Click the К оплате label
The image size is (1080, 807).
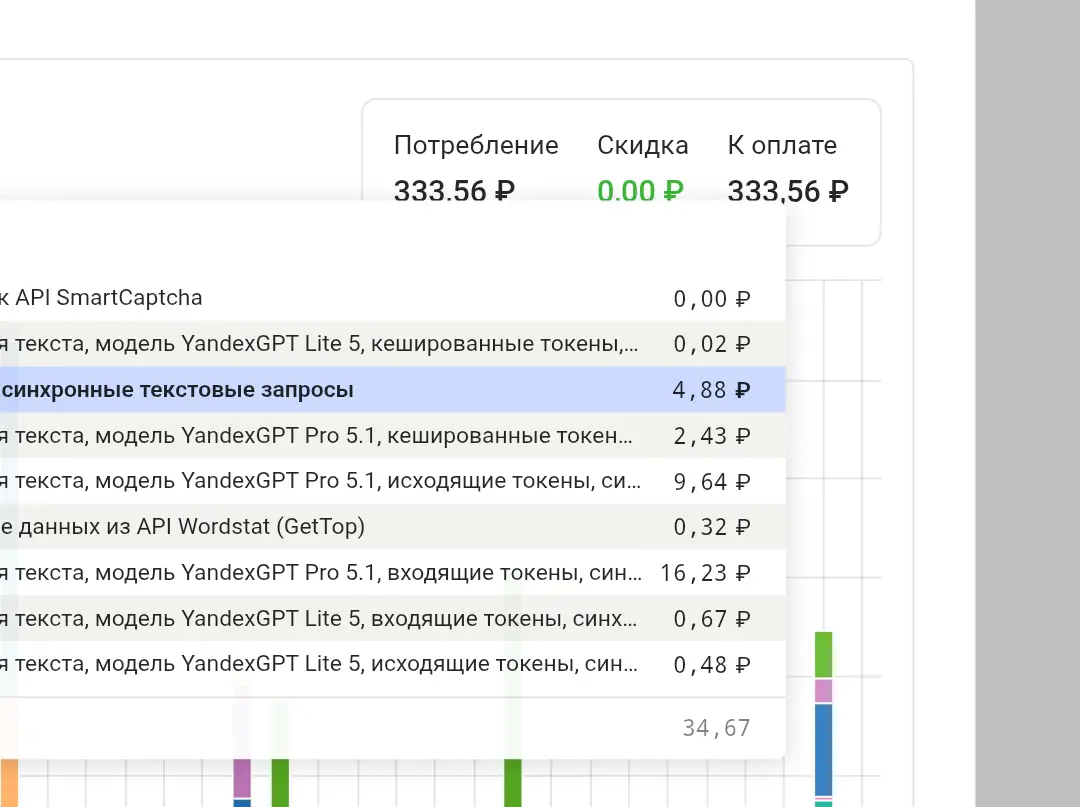pos(782,145)
